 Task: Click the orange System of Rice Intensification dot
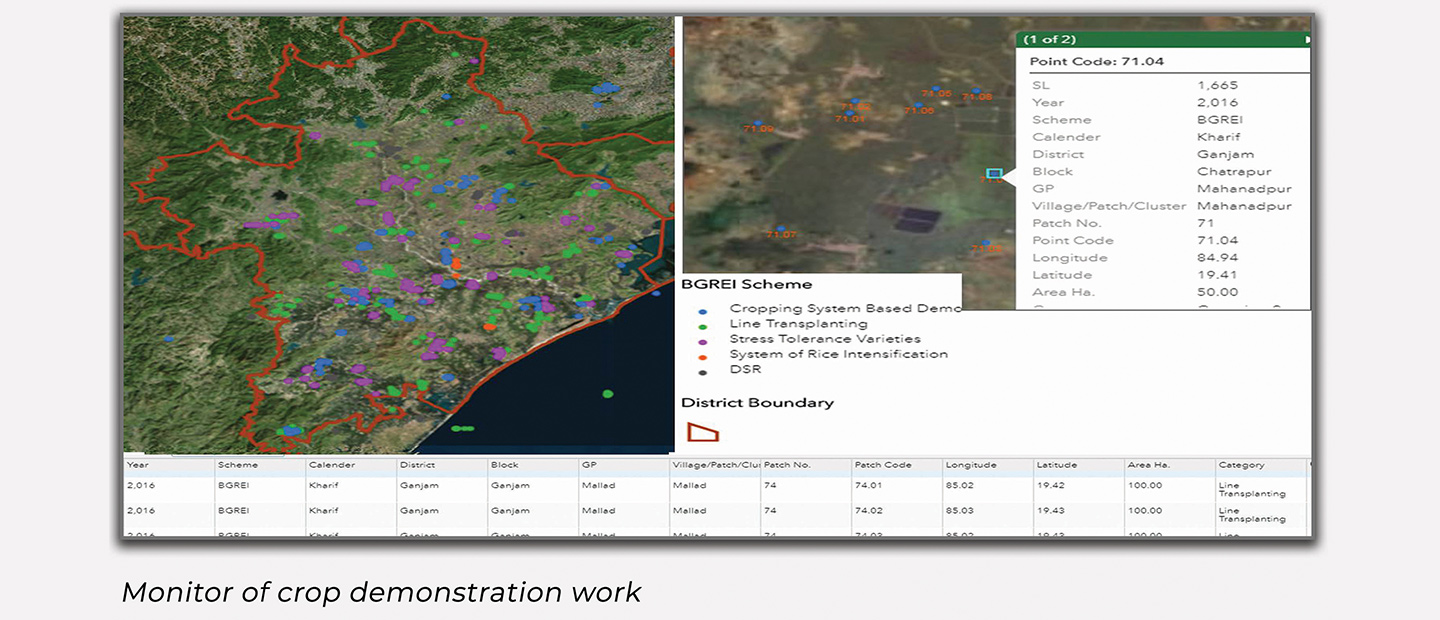[703, 356]
